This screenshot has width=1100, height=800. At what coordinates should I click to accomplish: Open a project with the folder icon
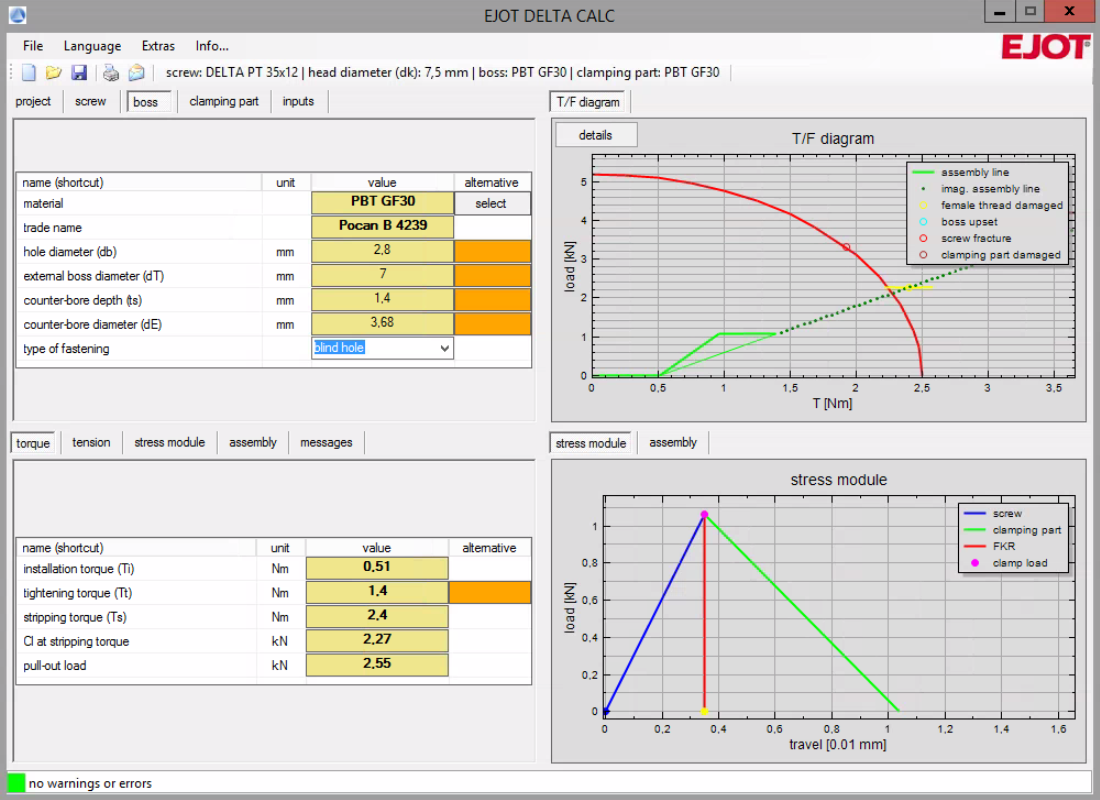54,72
